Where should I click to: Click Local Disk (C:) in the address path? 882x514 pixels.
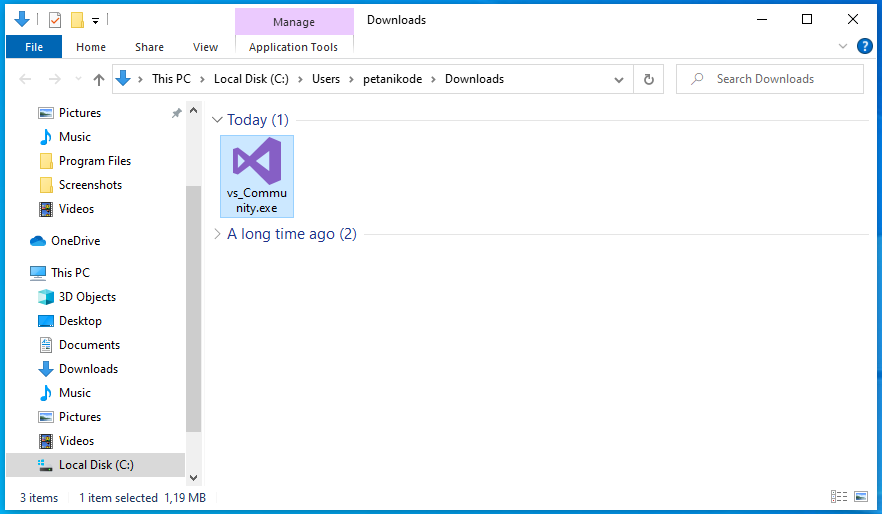tap(251, 79)
